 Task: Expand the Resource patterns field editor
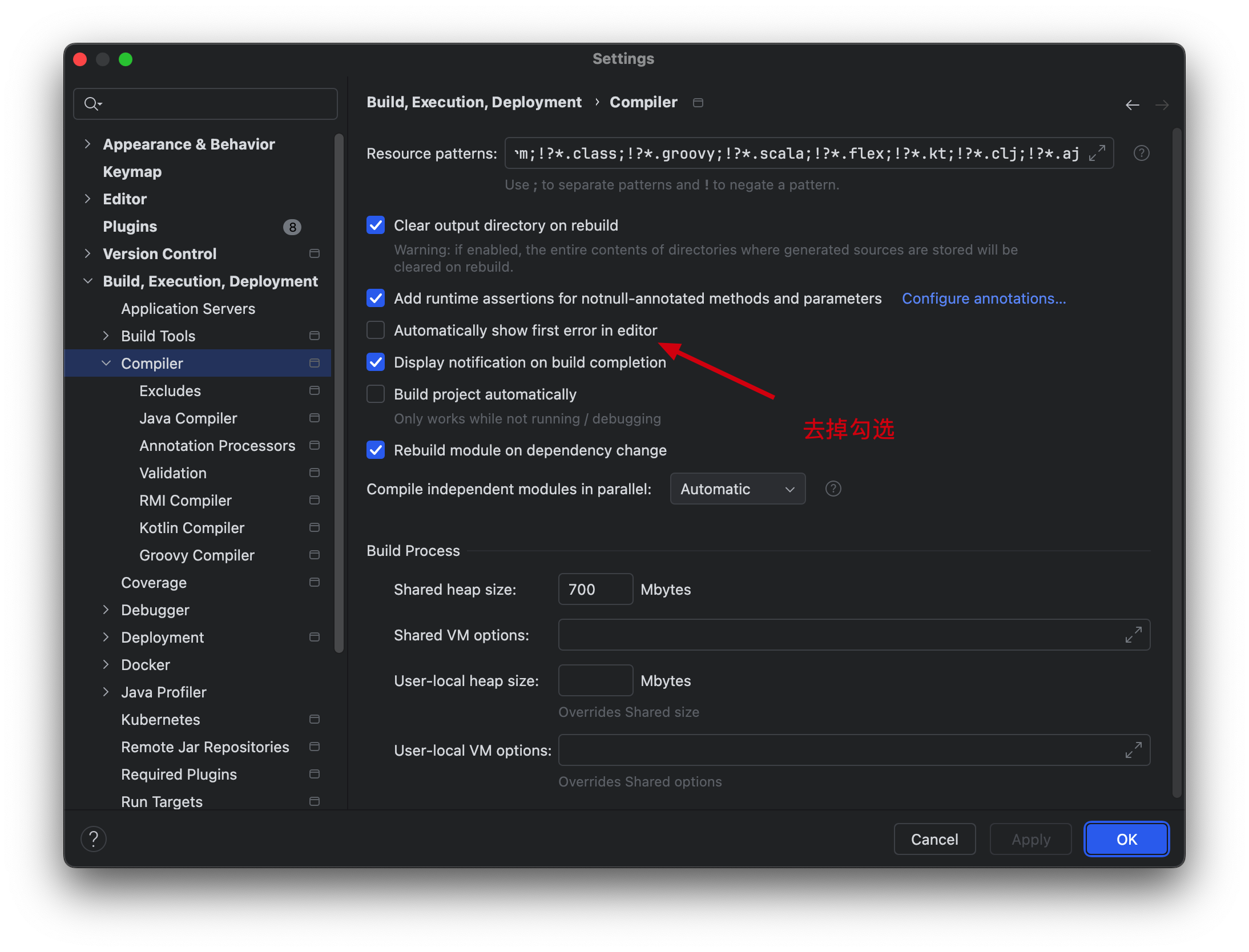[x=1097, y=153]
